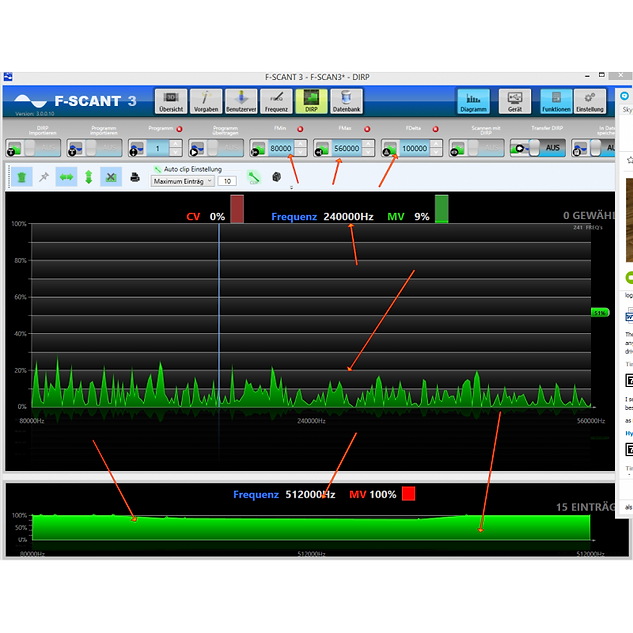Increase the FMax value with up arrow
This screenshot has width=633, height=633.
pyautogui.click(x=368, y=144)
